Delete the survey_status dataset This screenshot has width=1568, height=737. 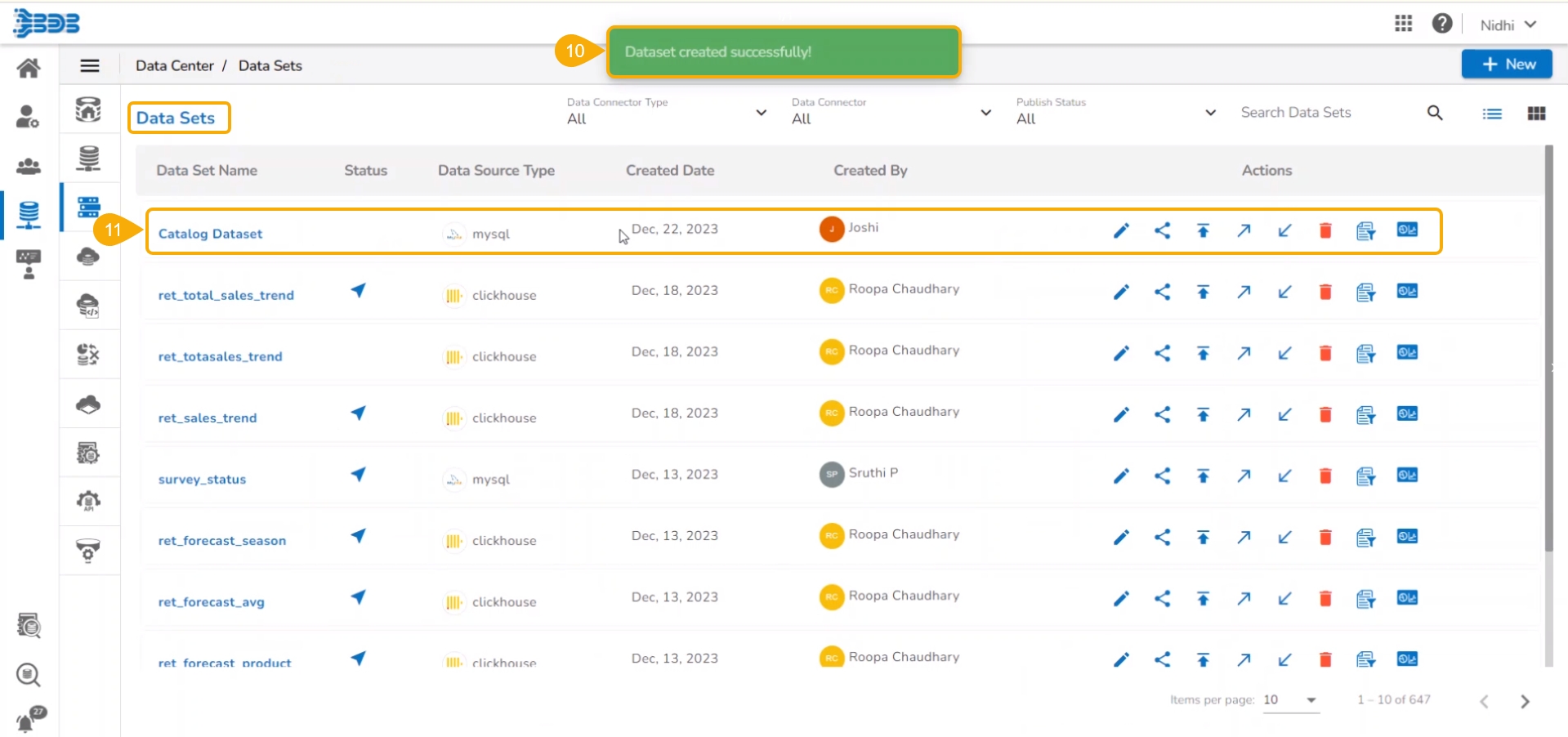click(1325, 476)
